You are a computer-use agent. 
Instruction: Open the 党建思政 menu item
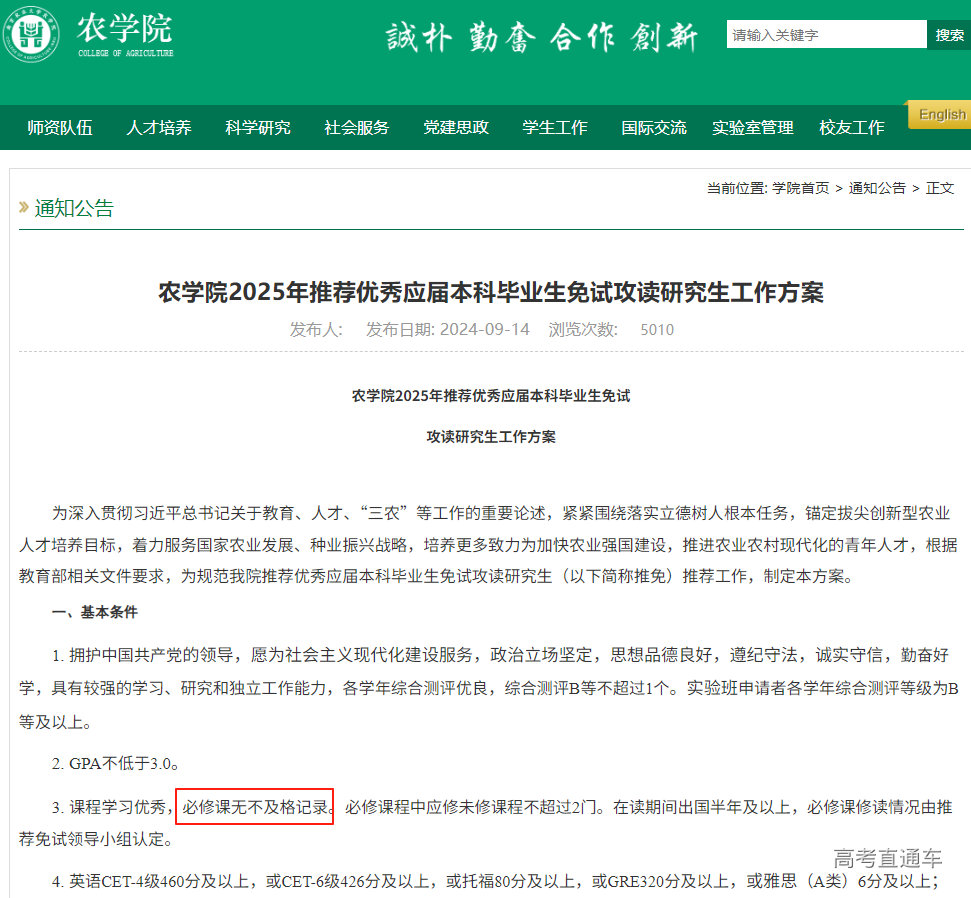tap(455, 128)
